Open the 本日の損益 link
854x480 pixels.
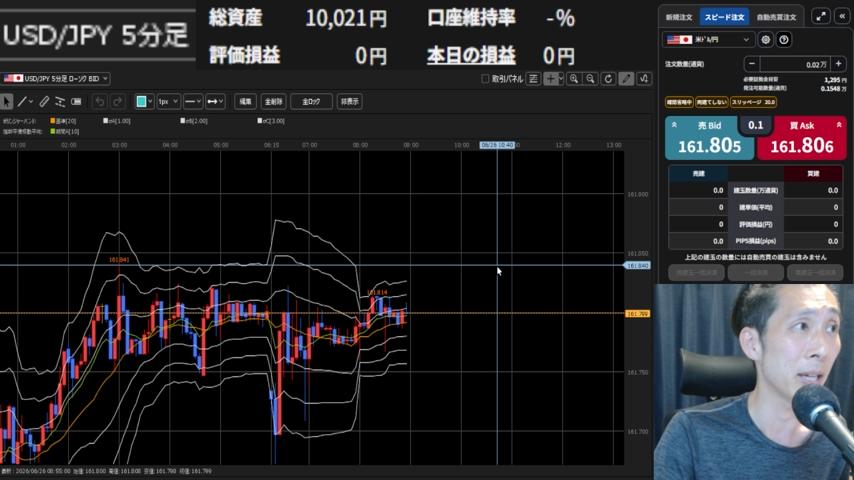(x=471, y=55)
